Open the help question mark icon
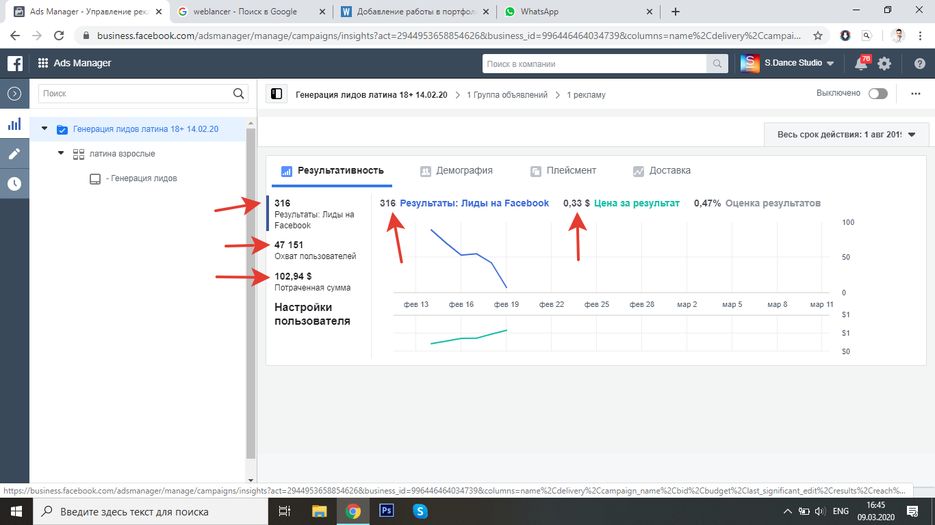 (919, 63)
